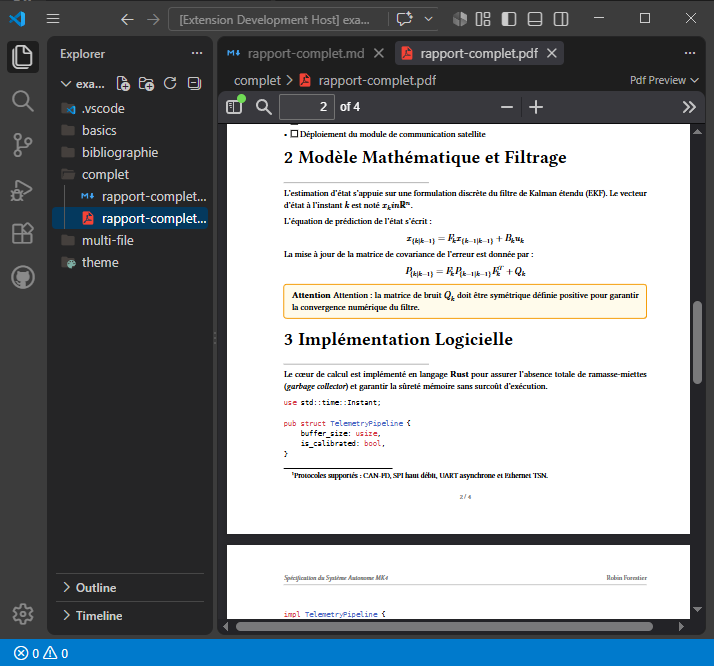Screen dimensions: 714x666
Task: Open editor more actions ellipsis menu
Action: 689,53
